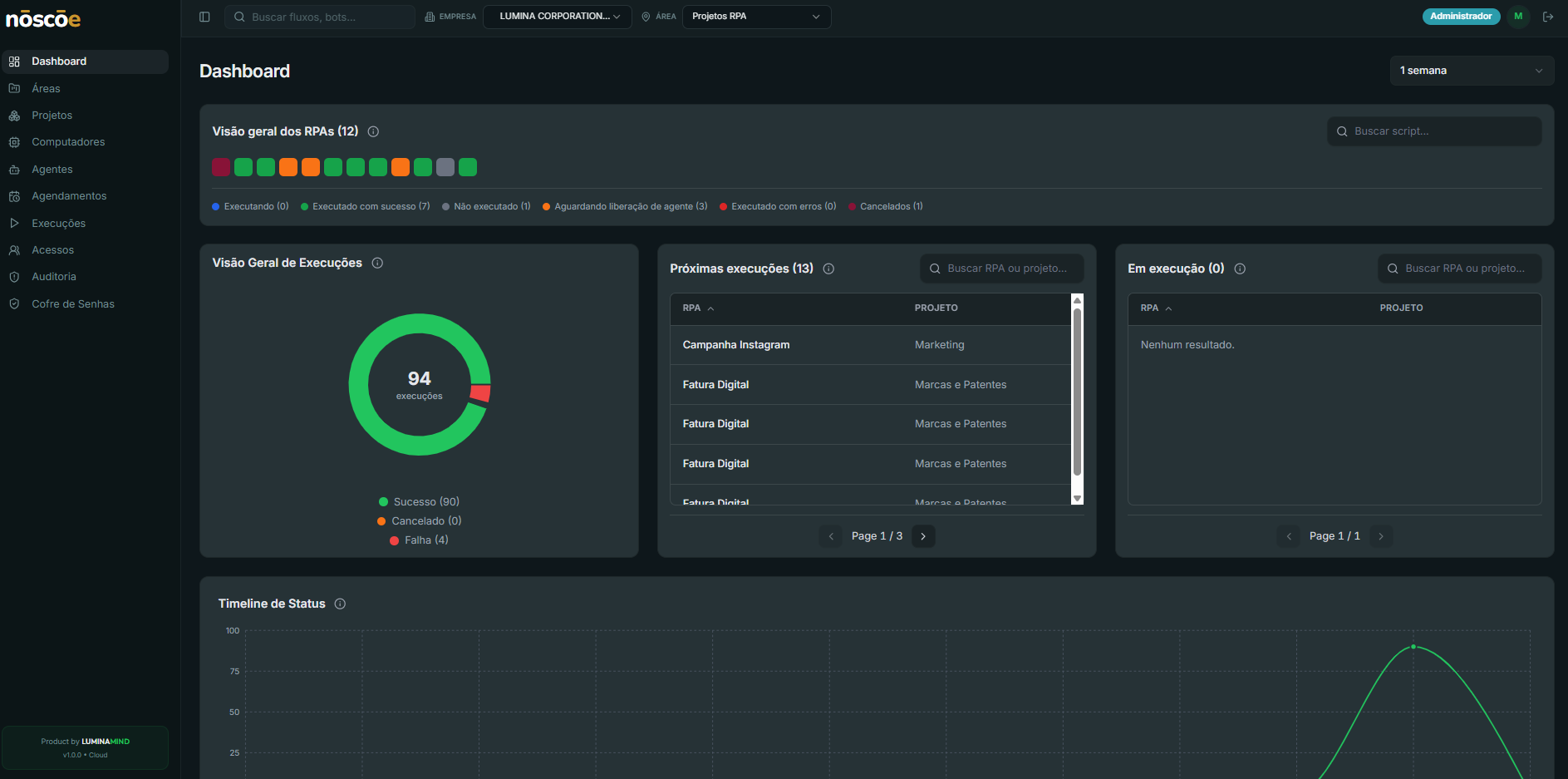Go to next page of Próximas execuções
The image size is (1568, 779).
(x=923, y=536)
